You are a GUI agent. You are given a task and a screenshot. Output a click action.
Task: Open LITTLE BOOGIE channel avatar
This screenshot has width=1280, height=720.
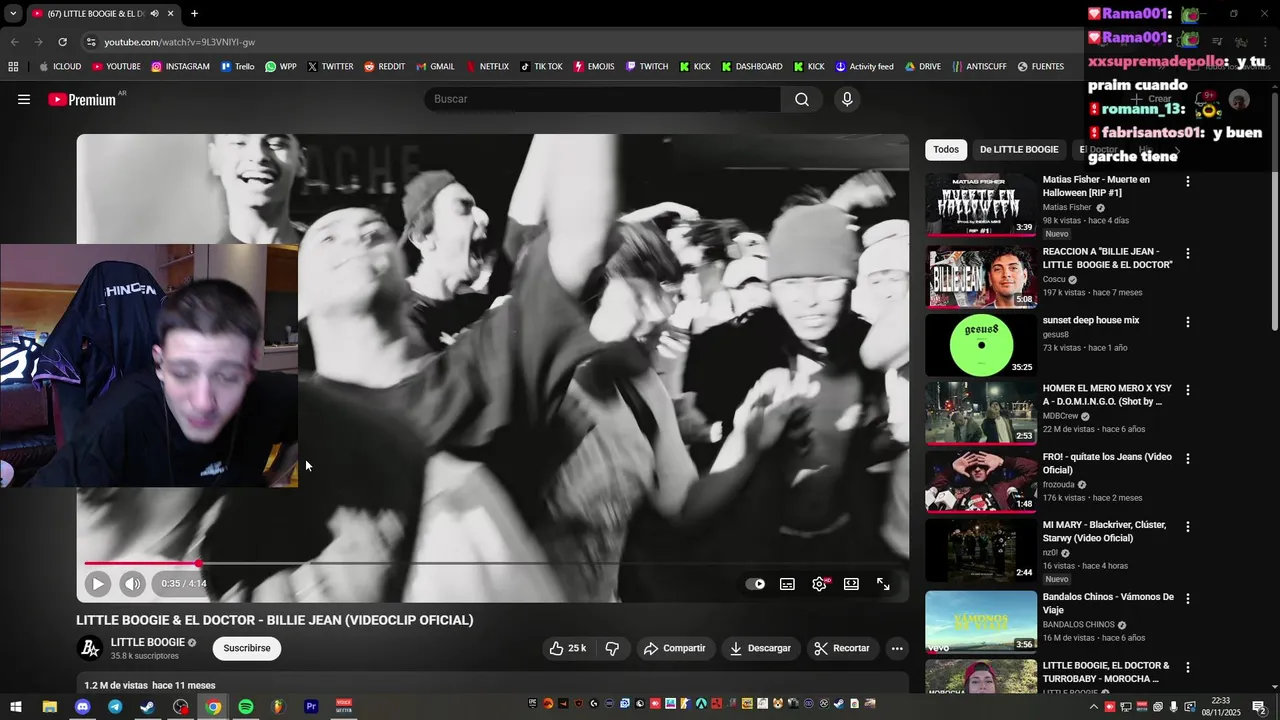click(90, 649)
